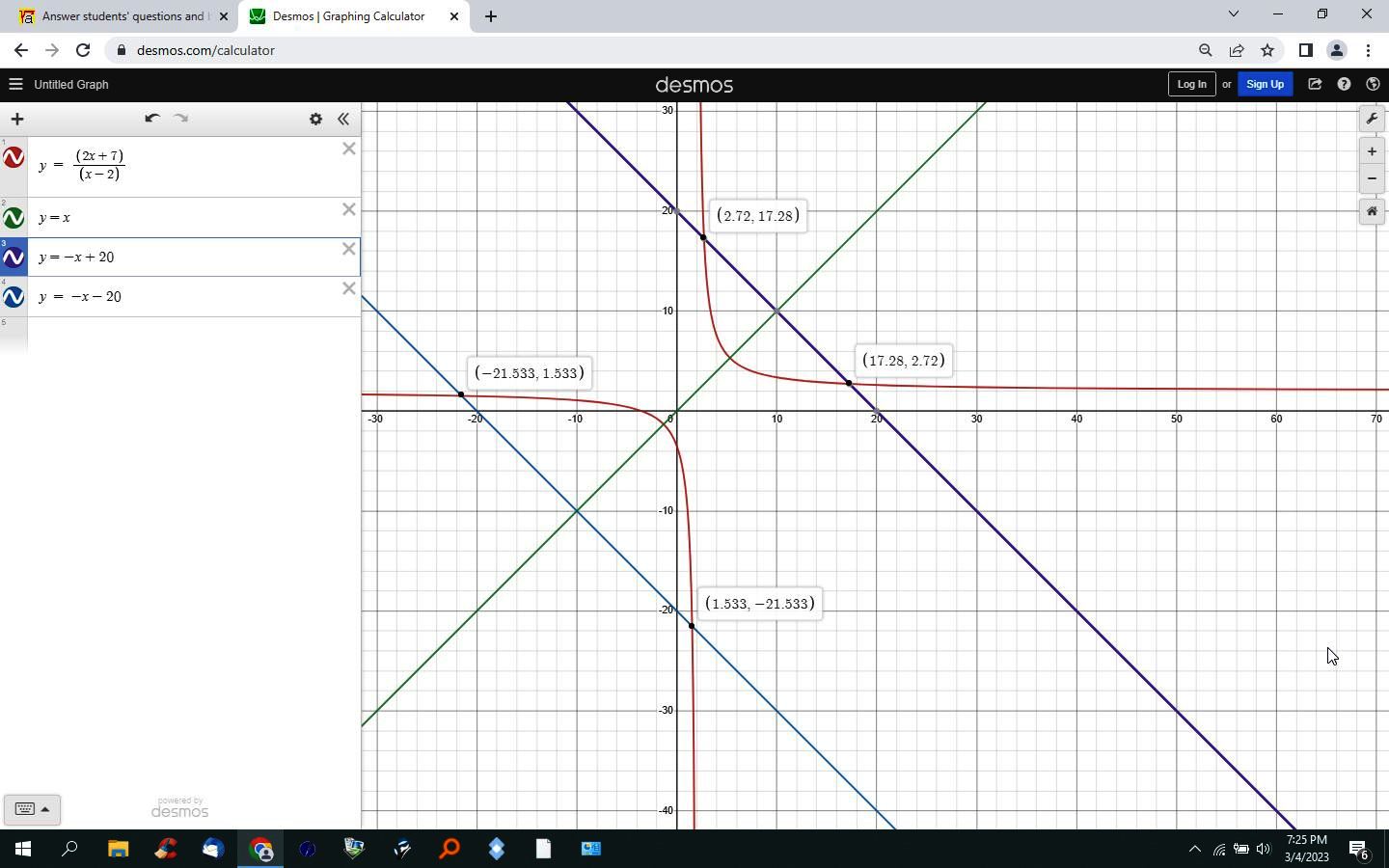Select the point label (1.533, -21.533)
The image size is (1389, 868).
760,604
